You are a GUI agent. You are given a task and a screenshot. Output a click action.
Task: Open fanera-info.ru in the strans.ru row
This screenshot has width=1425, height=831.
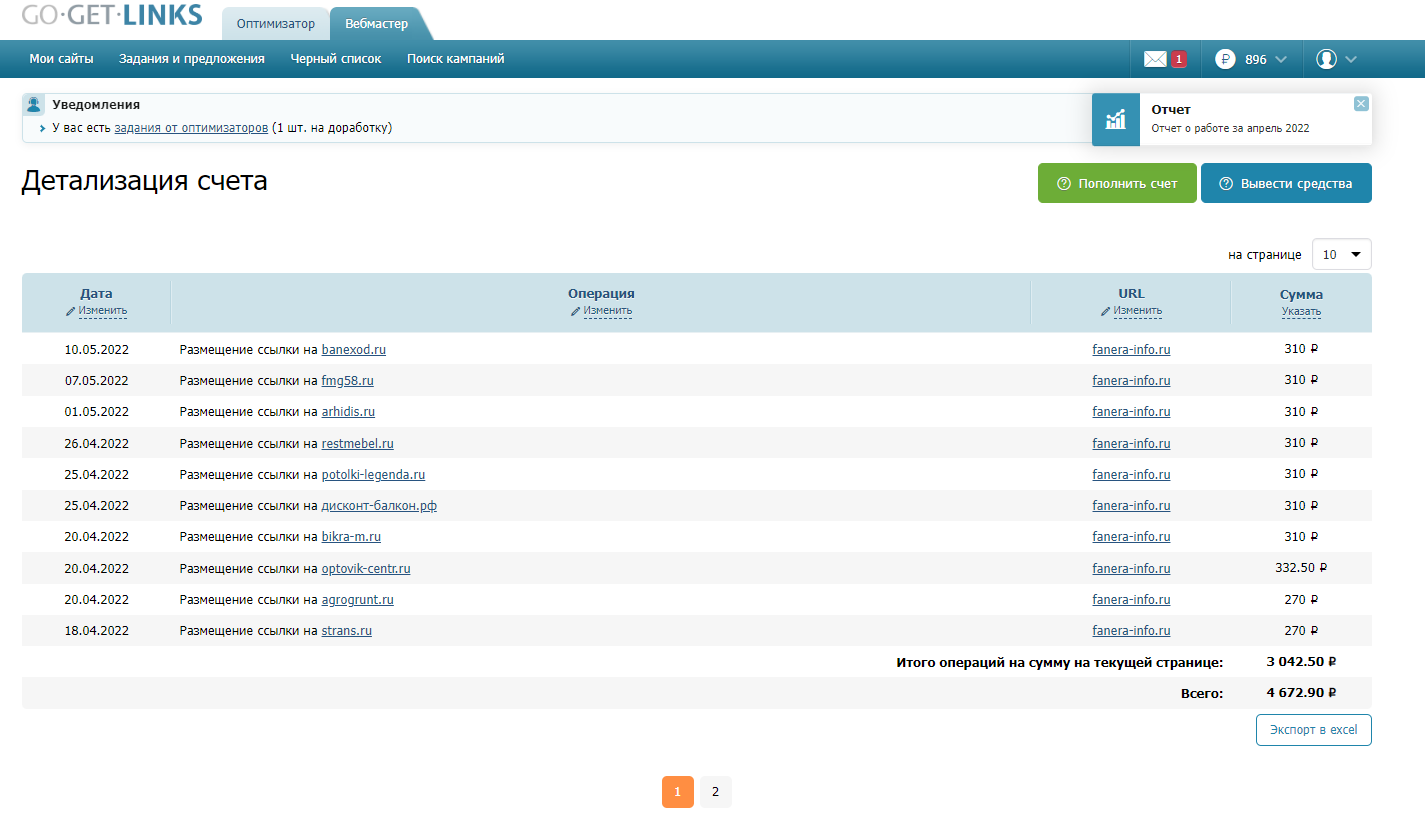[x=1131, y=631]
